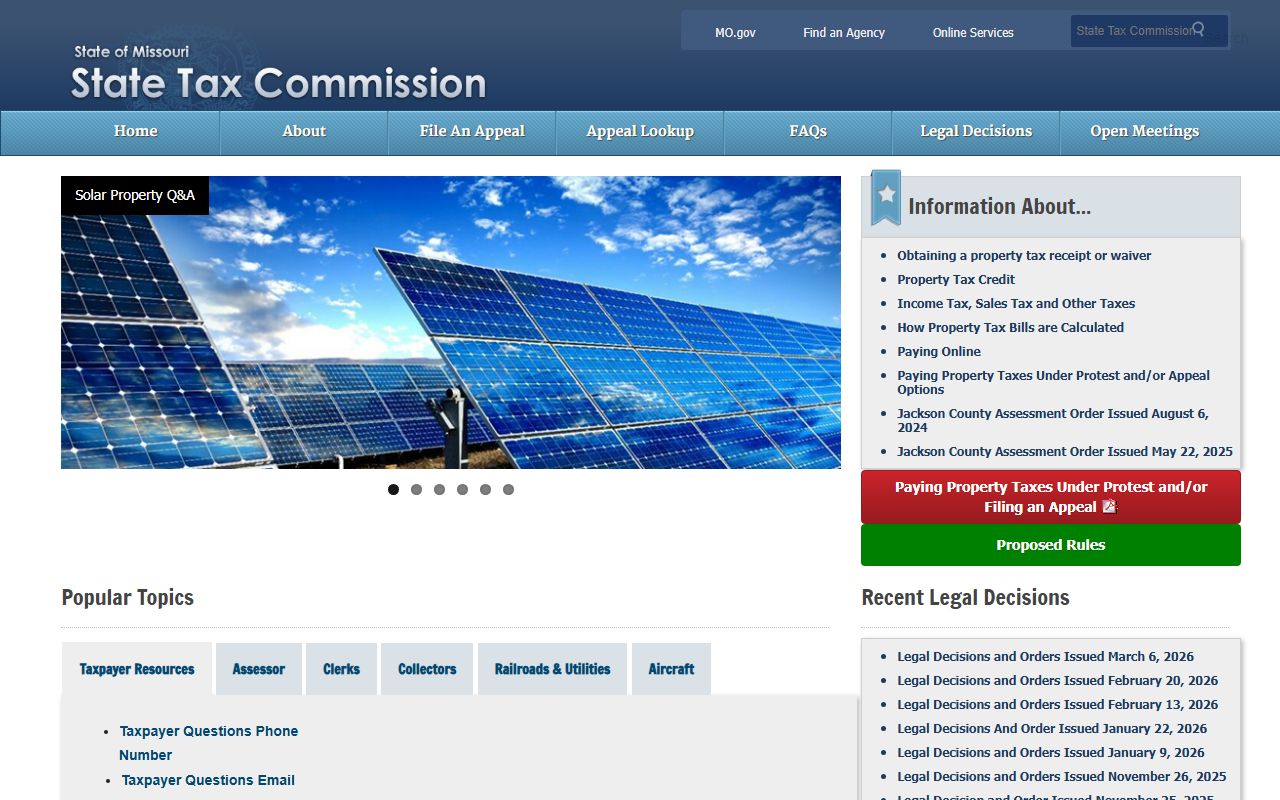Open the Open Meetings menu item
This screenshot has height=800, width=1280.
pos(1144,132)
